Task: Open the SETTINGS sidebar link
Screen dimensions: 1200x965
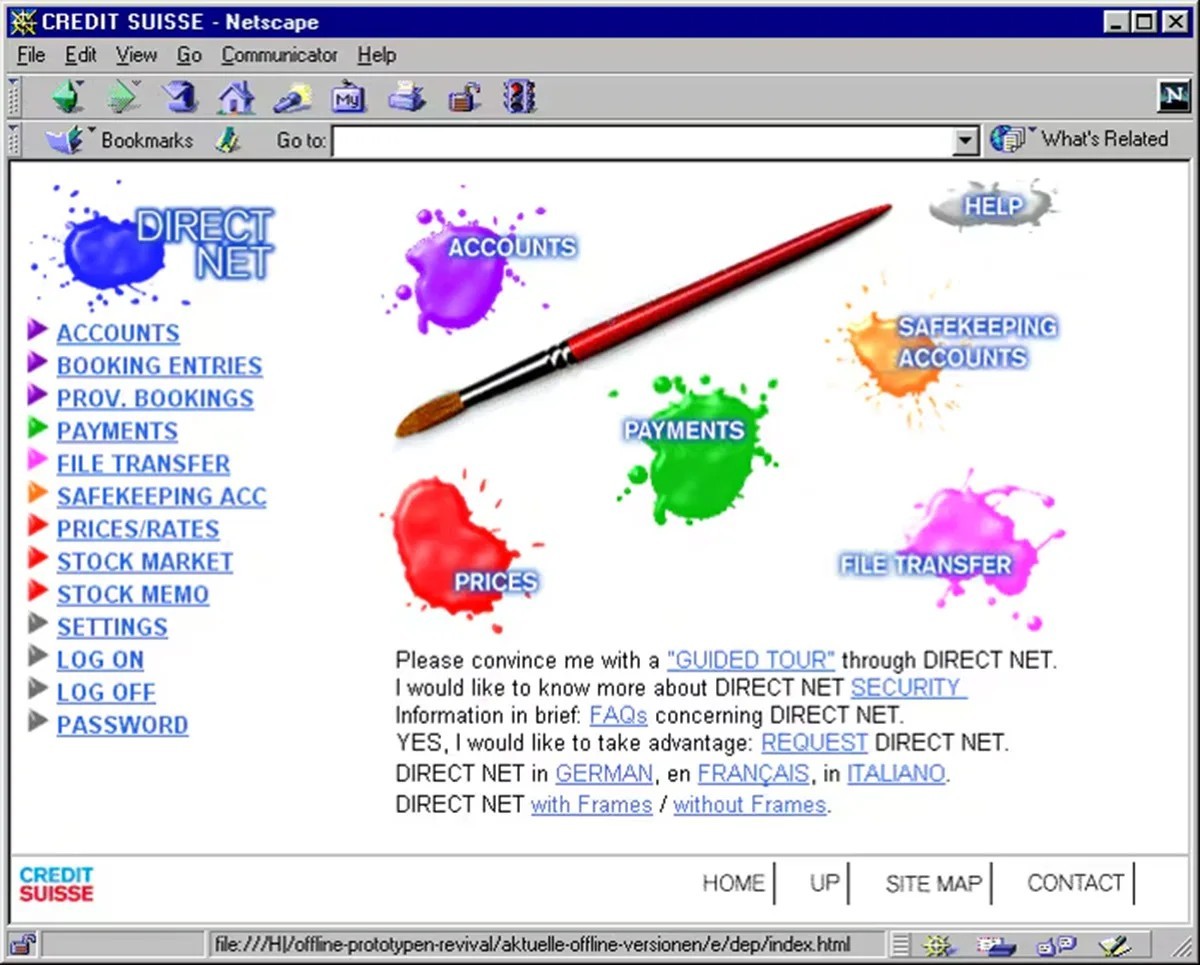Action: coord(112,628)
